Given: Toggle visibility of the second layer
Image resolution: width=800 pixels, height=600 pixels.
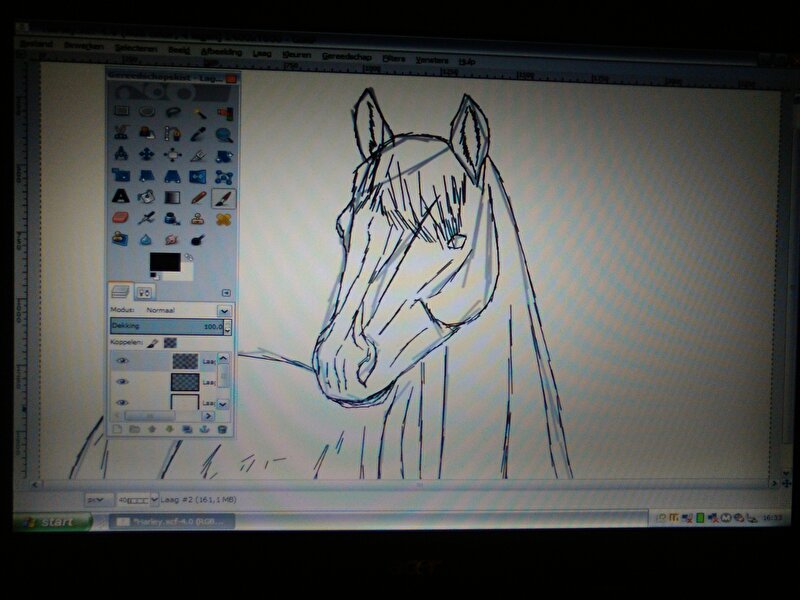Looking at the screenshot, I should coord(123,381).
